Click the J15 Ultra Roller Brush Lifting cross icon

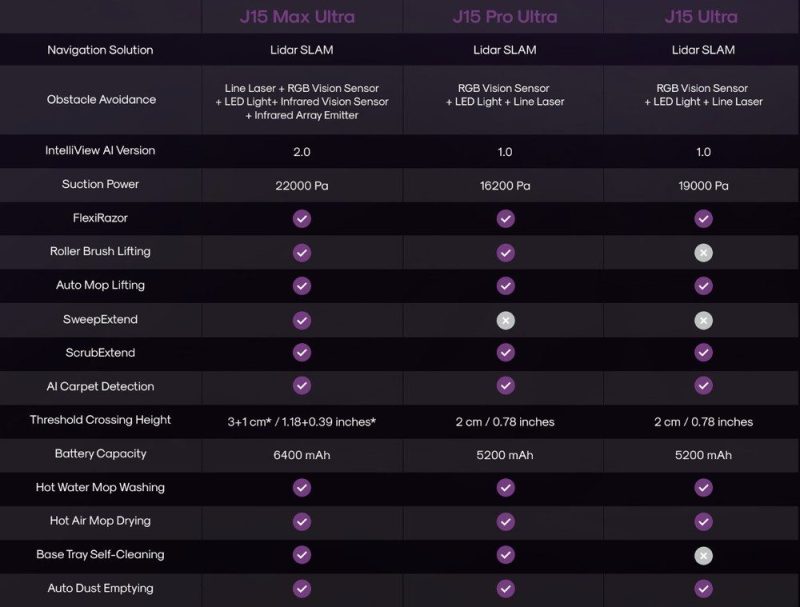coord(704,253)
